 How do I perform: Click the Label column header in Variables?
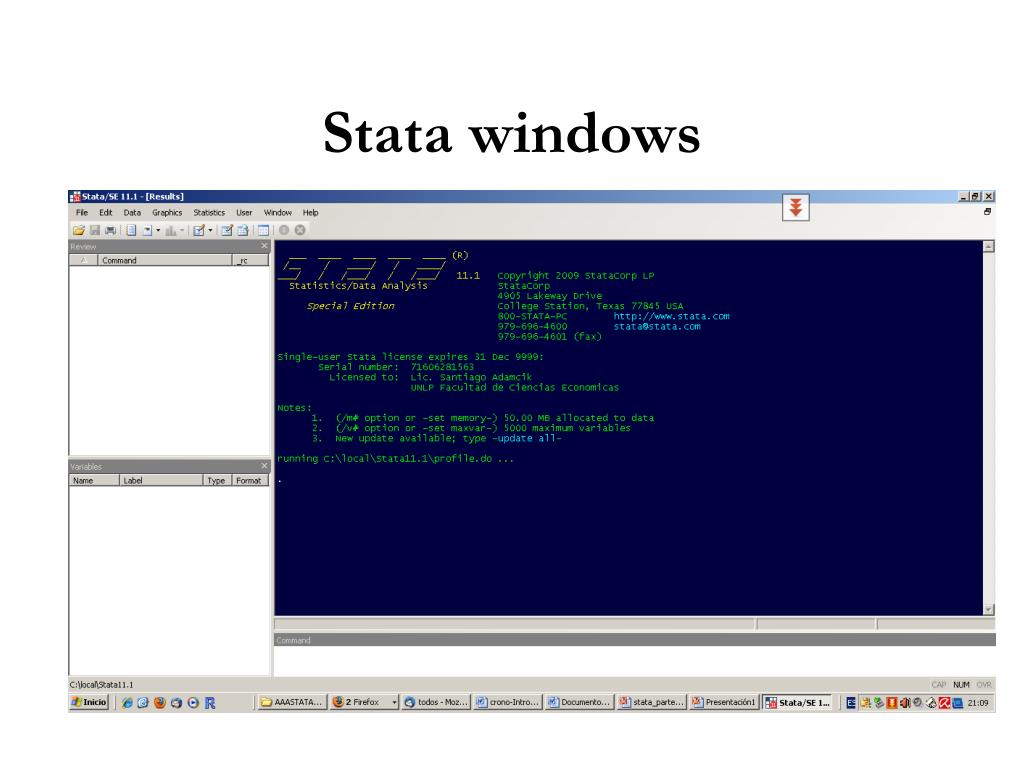[x=161, y=480]
